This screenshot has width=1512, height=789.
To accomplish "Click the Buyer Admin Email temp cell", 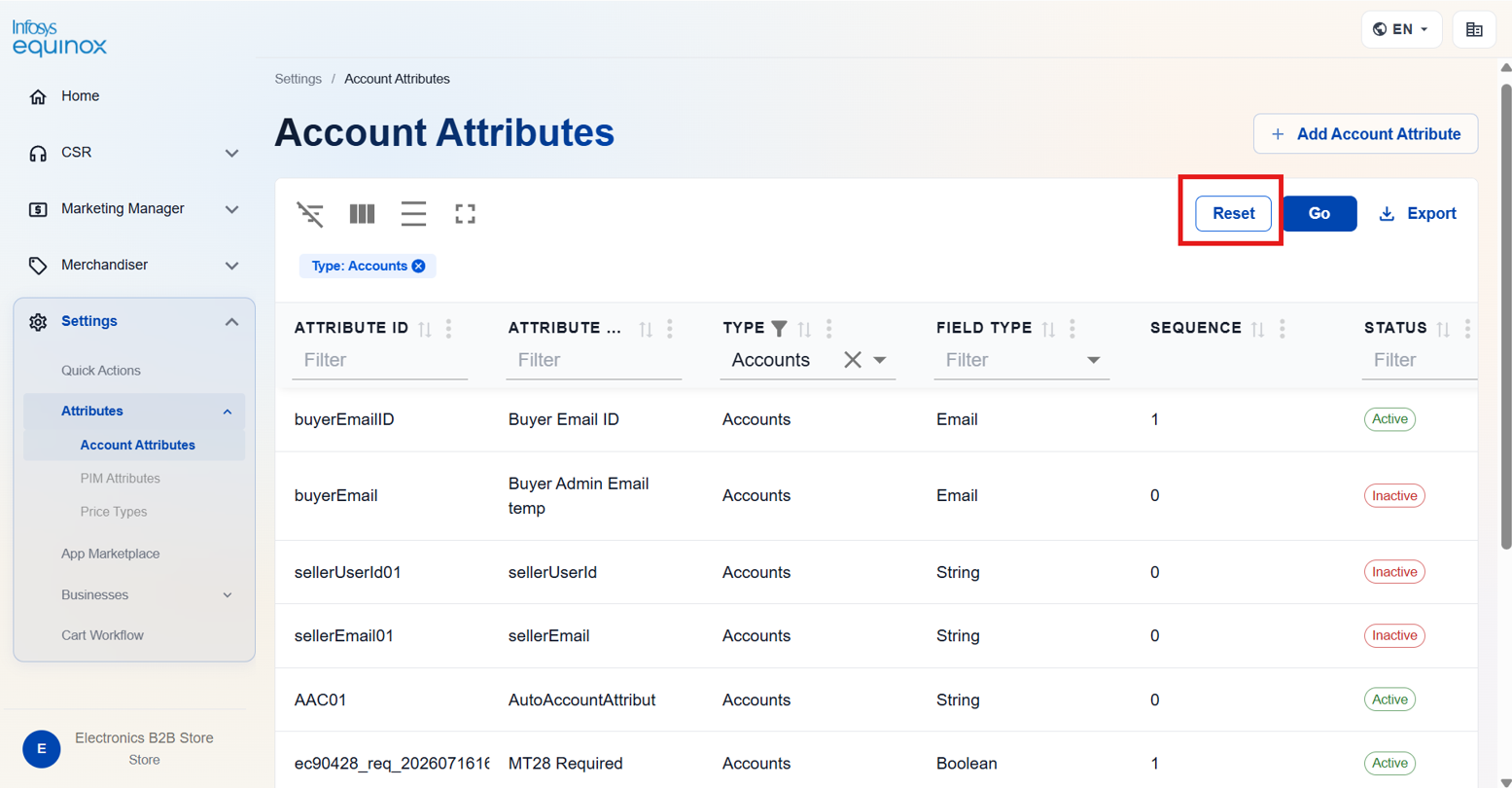I will click(579, 496).
